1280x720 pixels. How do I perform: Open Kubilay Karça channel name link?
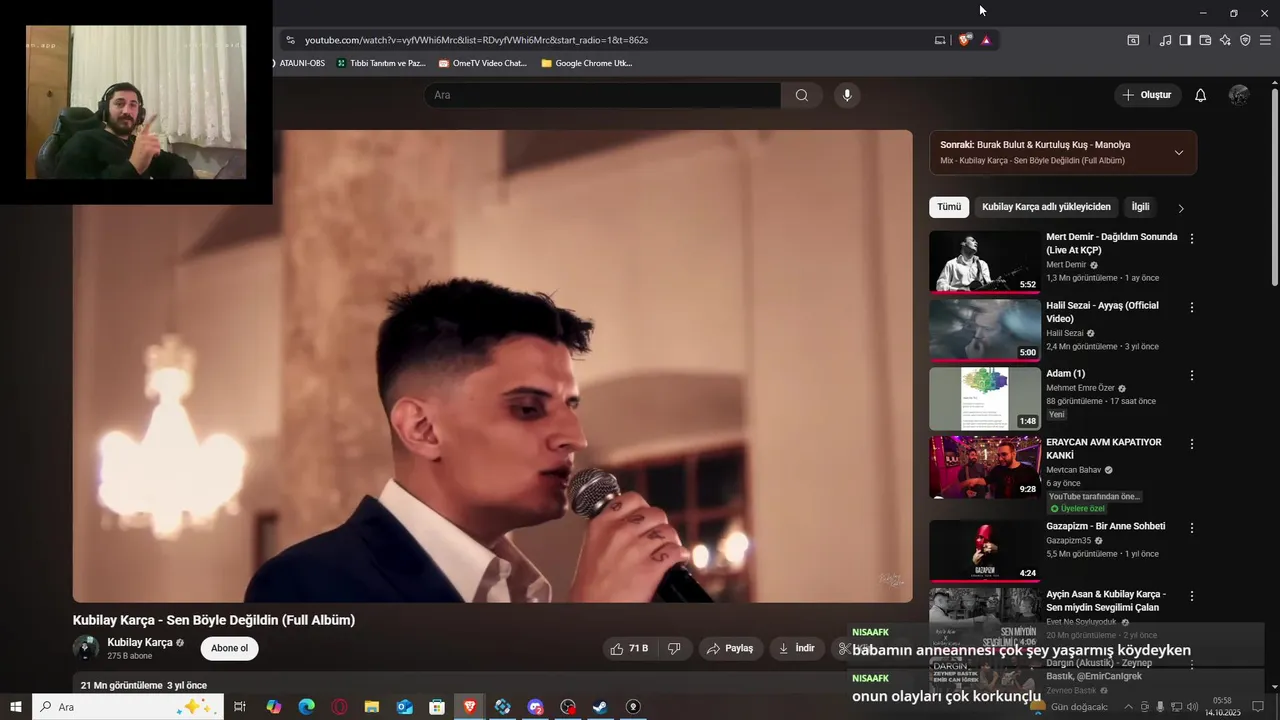pyautogui.click(x=140, y=642)
